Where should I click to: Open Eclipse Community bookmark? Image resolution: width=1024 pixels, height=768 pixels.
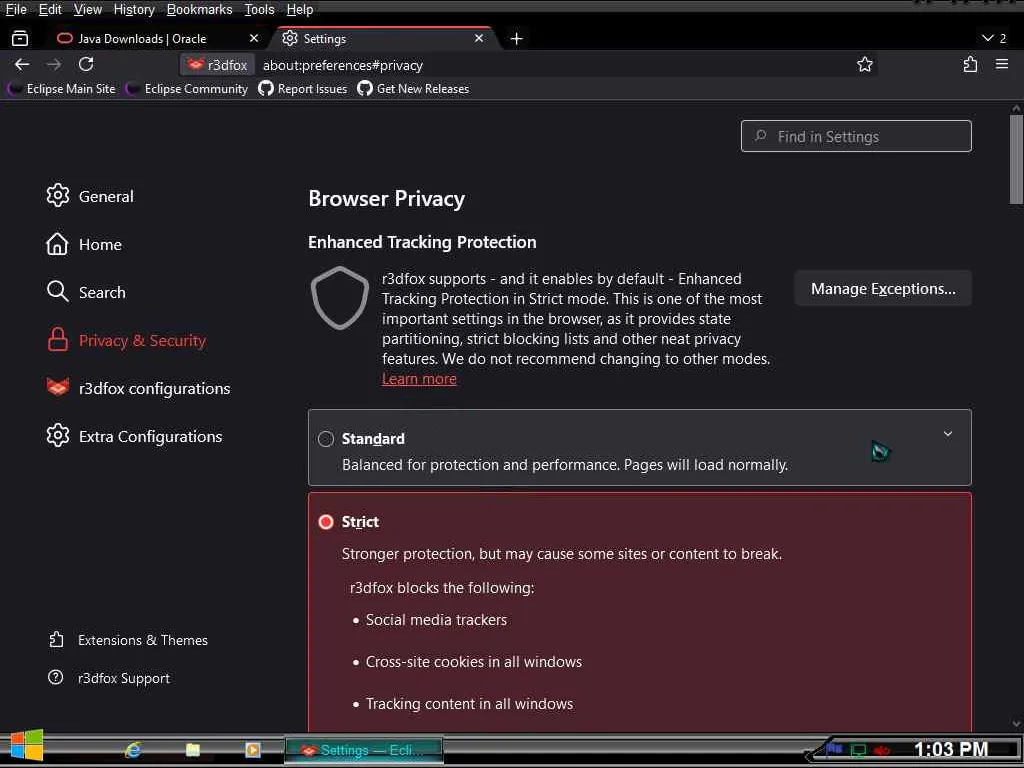(187, 89)
